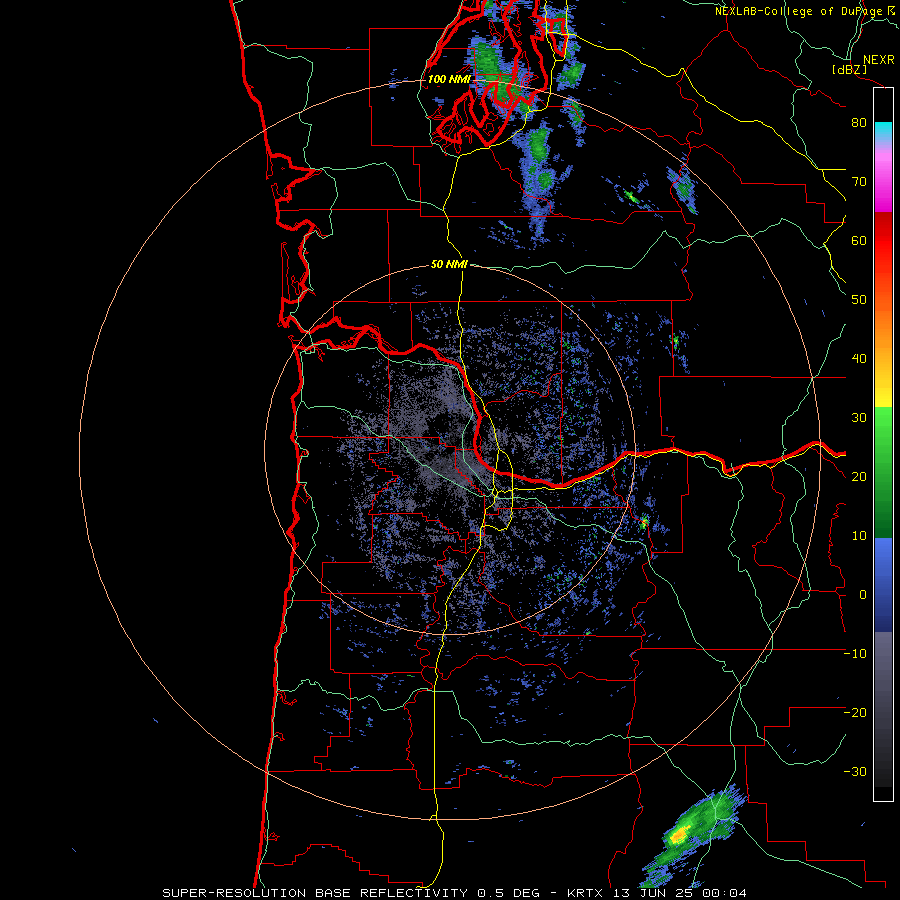Image resolution: width=900 pixels, height=900 pixels.
Task: Click the 10 value on the dBZ scale
Action: click(859, 536)
